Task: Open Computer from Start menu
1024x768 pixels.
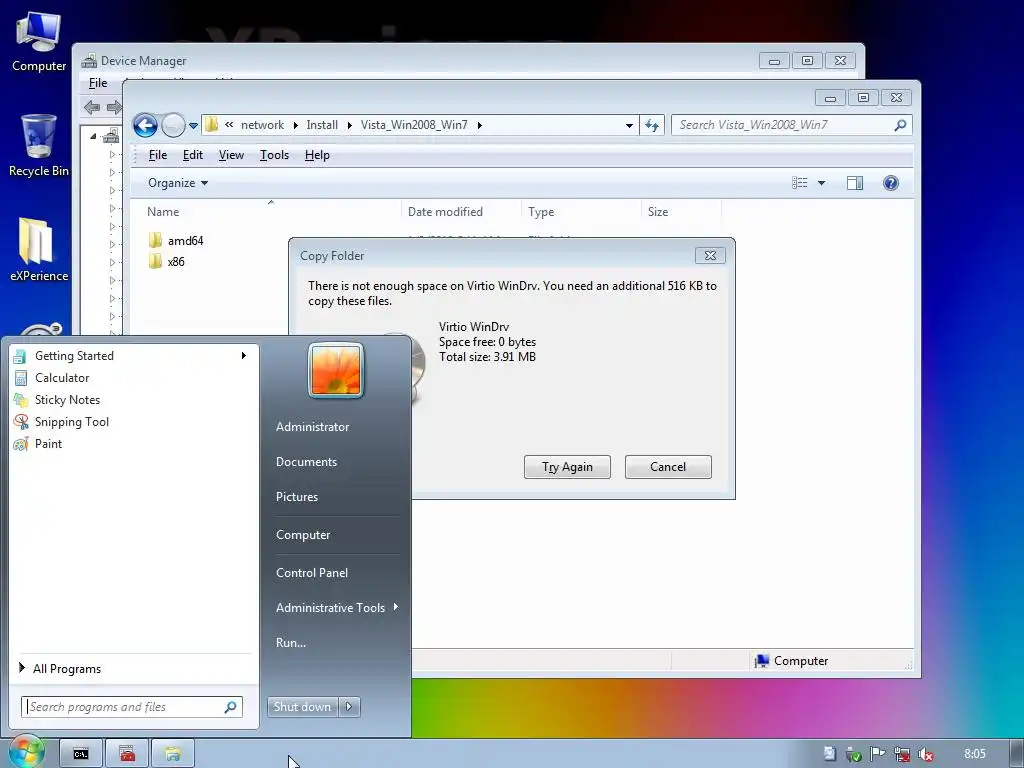Action: (x=303, y=535)
